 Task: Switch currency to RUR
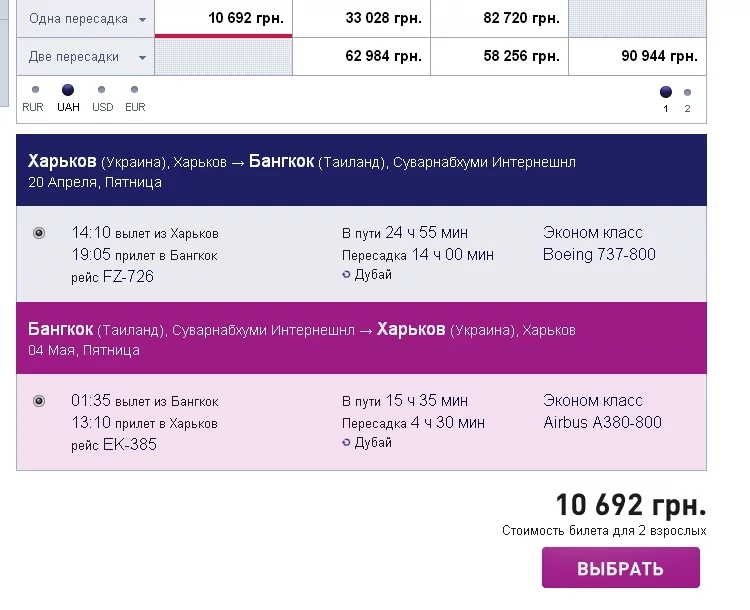coord(35,90)
